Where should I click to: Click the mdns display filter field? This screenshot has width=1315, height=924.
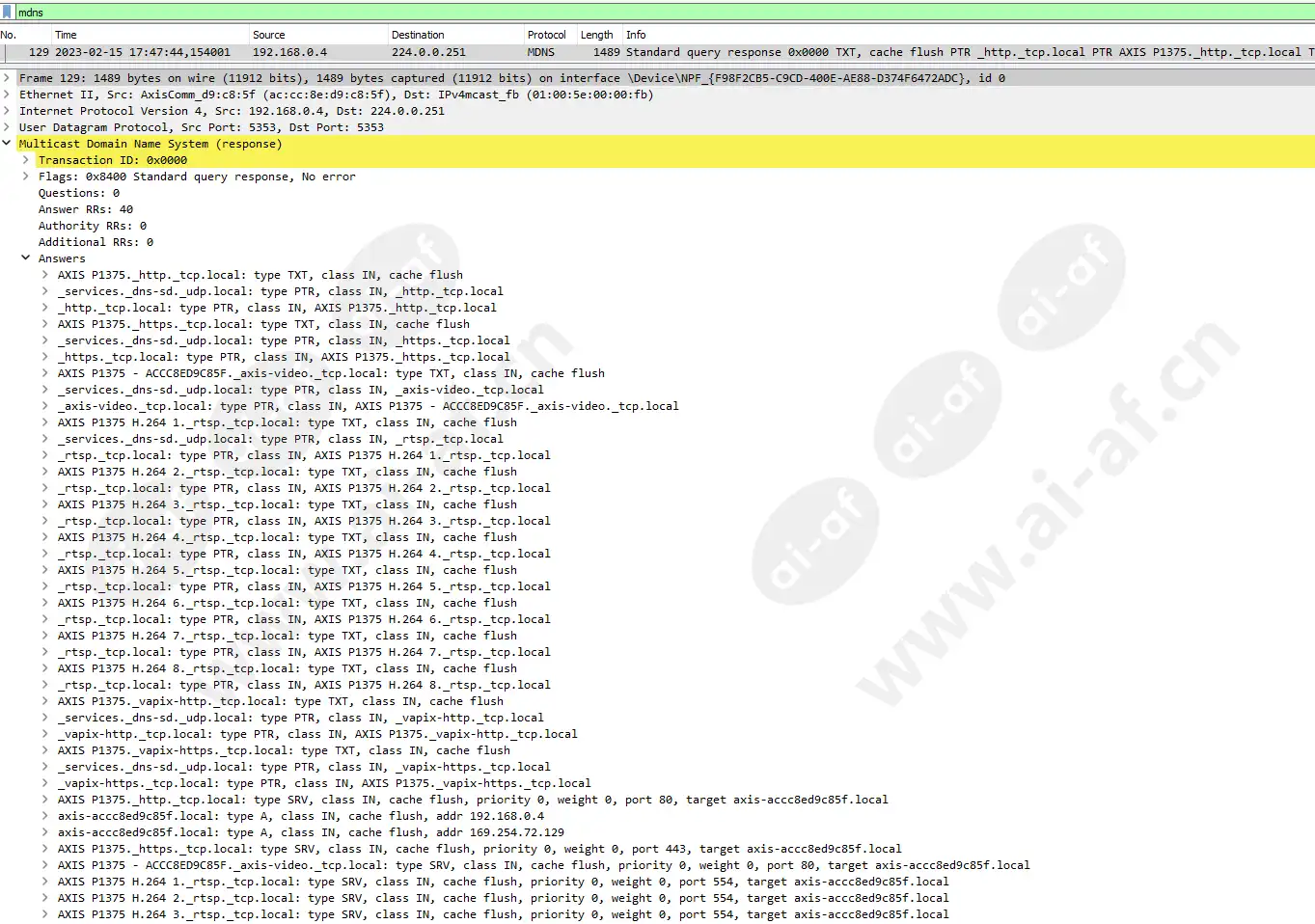(x=665, y=13)
